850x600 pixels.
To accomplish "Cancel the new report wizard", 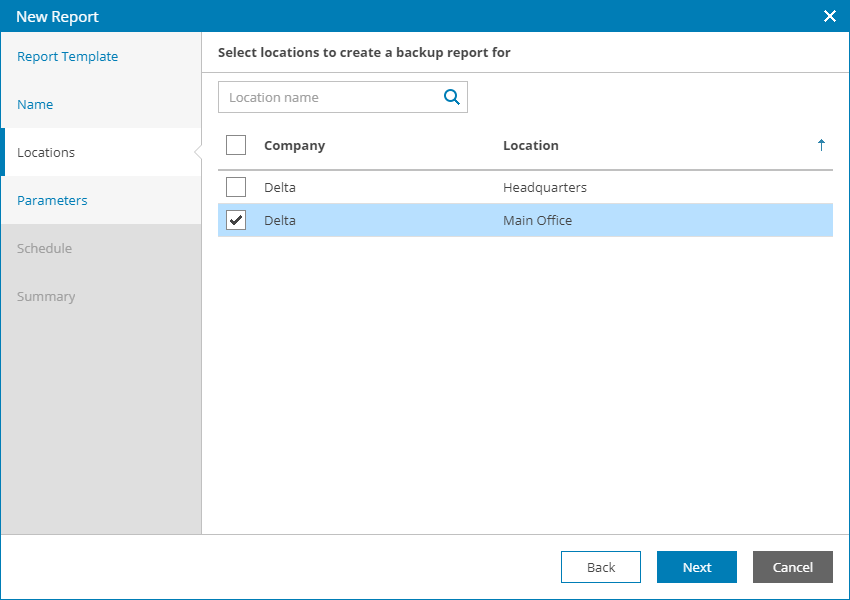I will pyautogui.click(x=793, y=567).
